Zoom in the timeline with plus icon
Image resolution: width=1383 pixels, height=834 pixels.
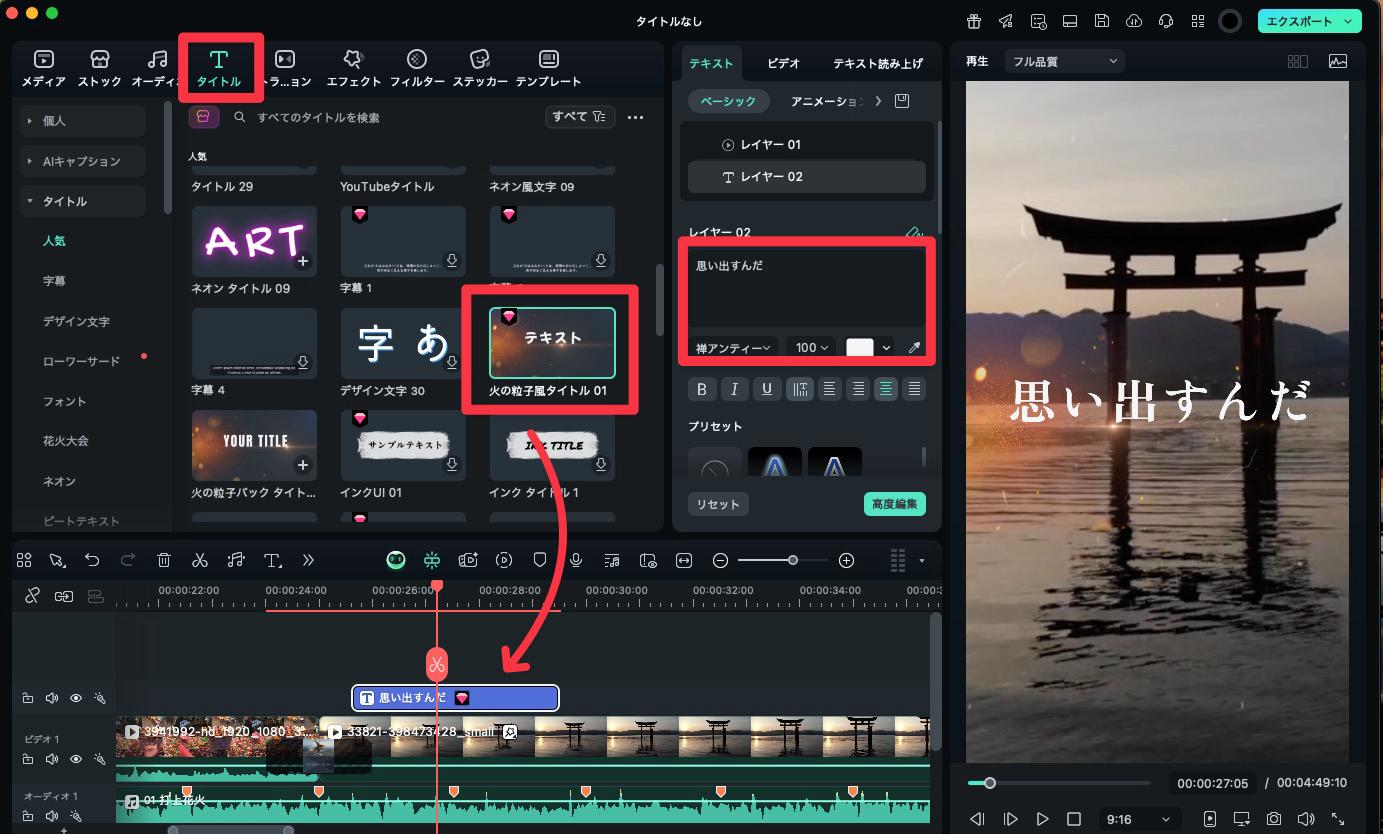[846, 560]
